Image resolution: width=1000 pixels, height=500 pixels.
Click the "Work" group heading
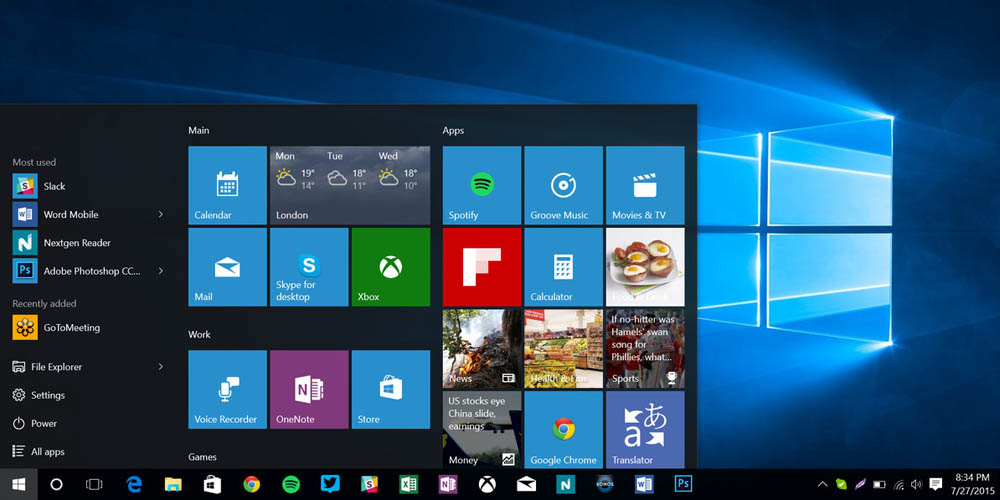pyautogui.click(x=199, y=334)
